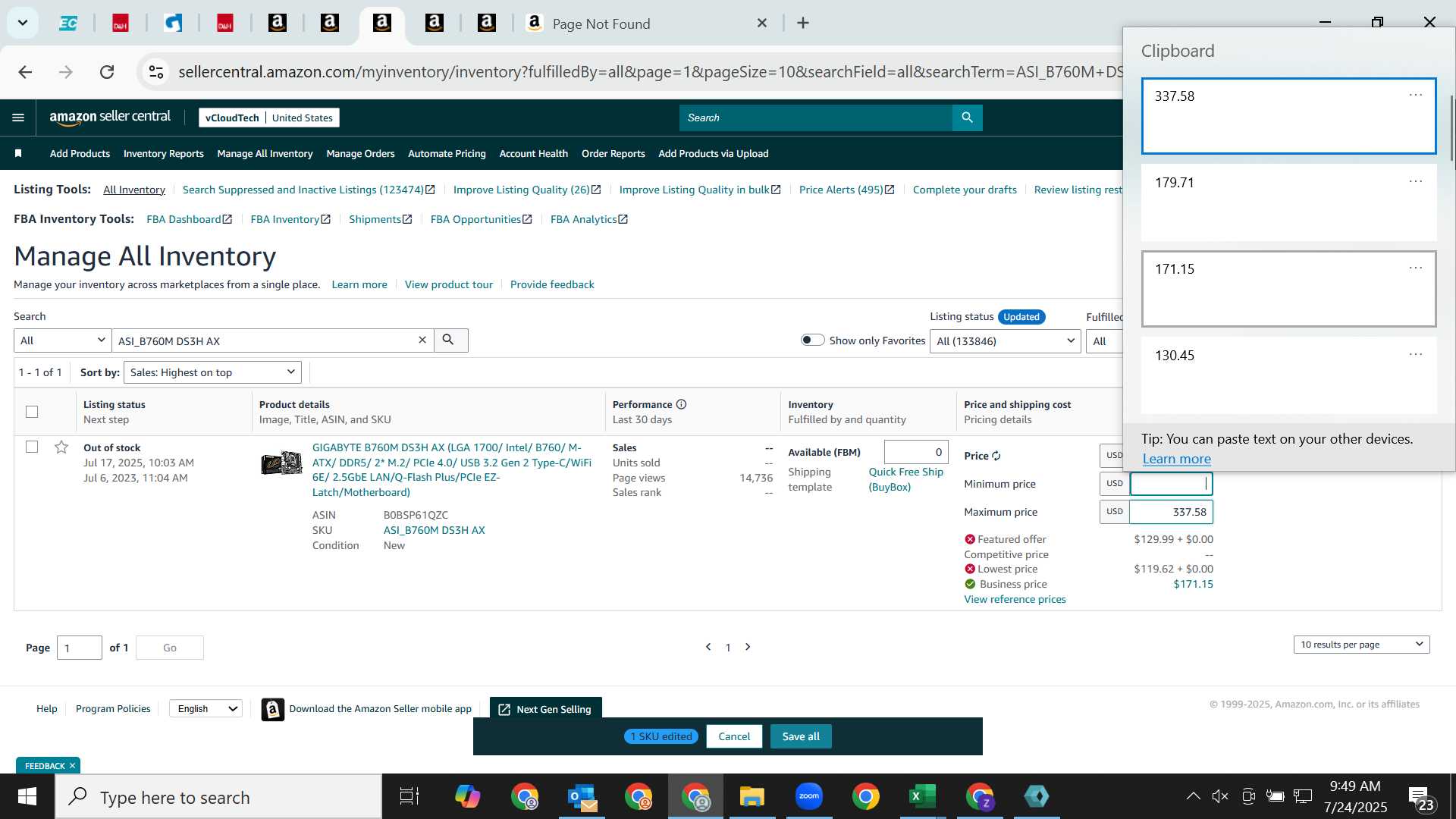Screen dimensions: 1456x819
Task: Open Account Health menu
Action: 533,153
